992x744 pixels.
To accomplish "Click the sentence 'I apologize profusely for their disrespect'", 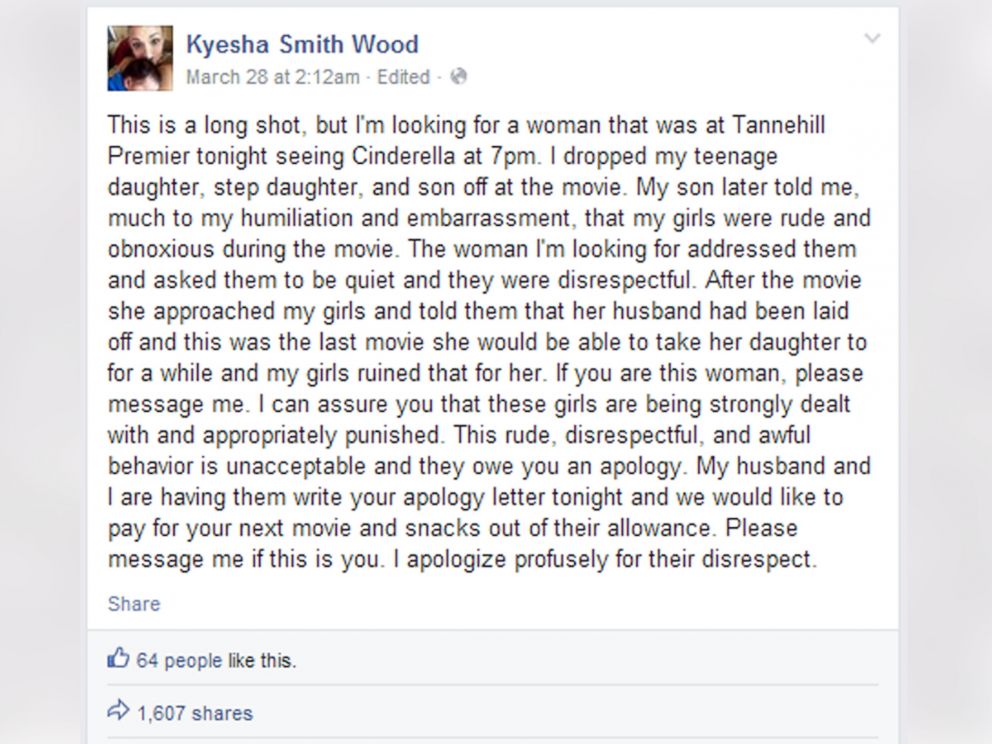I will point(604,559).
